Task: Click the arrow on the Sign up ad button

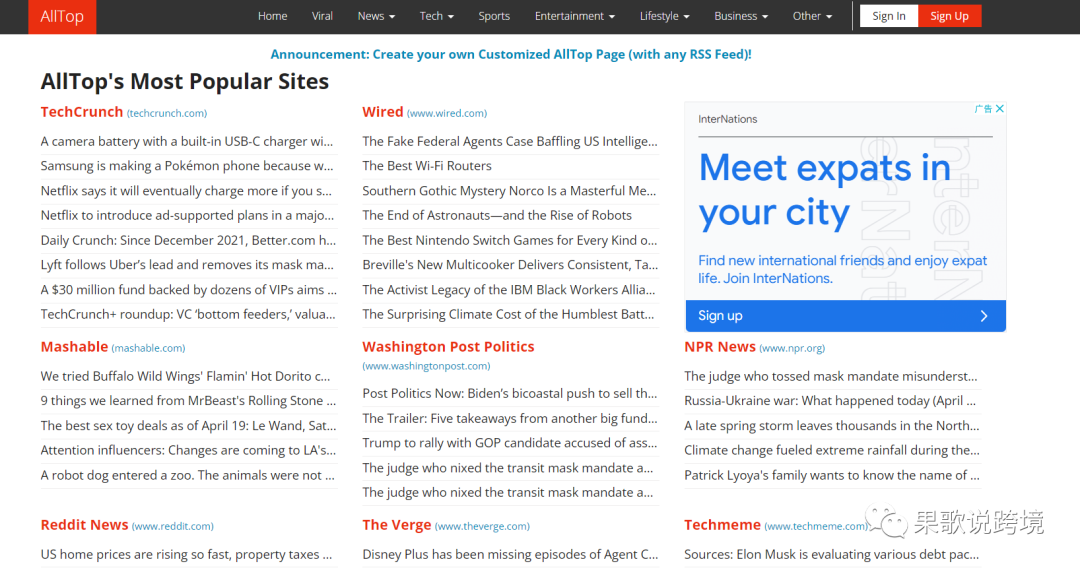Action: 984,316
